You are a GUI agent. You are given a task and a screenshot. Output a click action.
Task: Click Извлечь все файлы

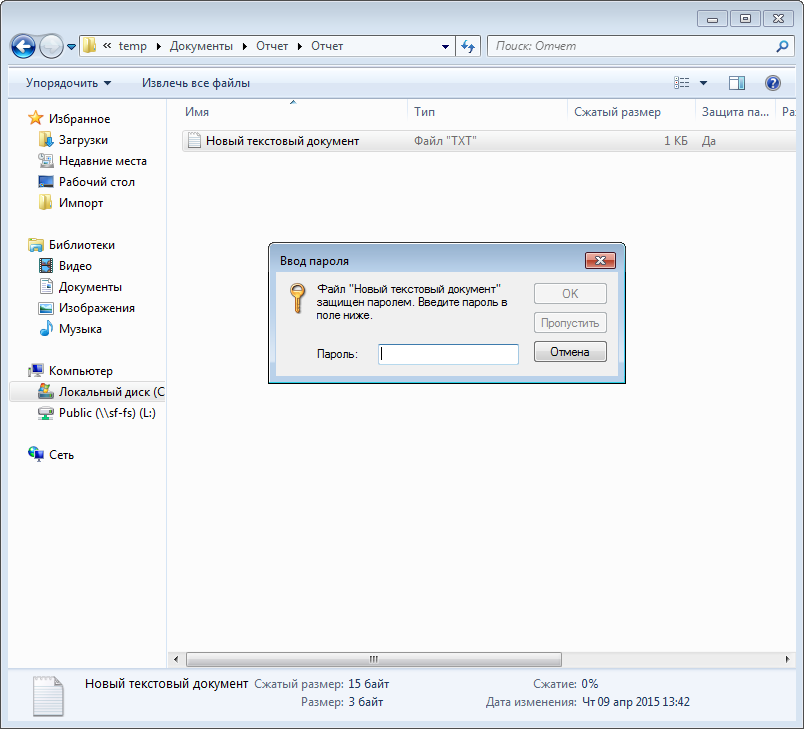click(196, 83)
